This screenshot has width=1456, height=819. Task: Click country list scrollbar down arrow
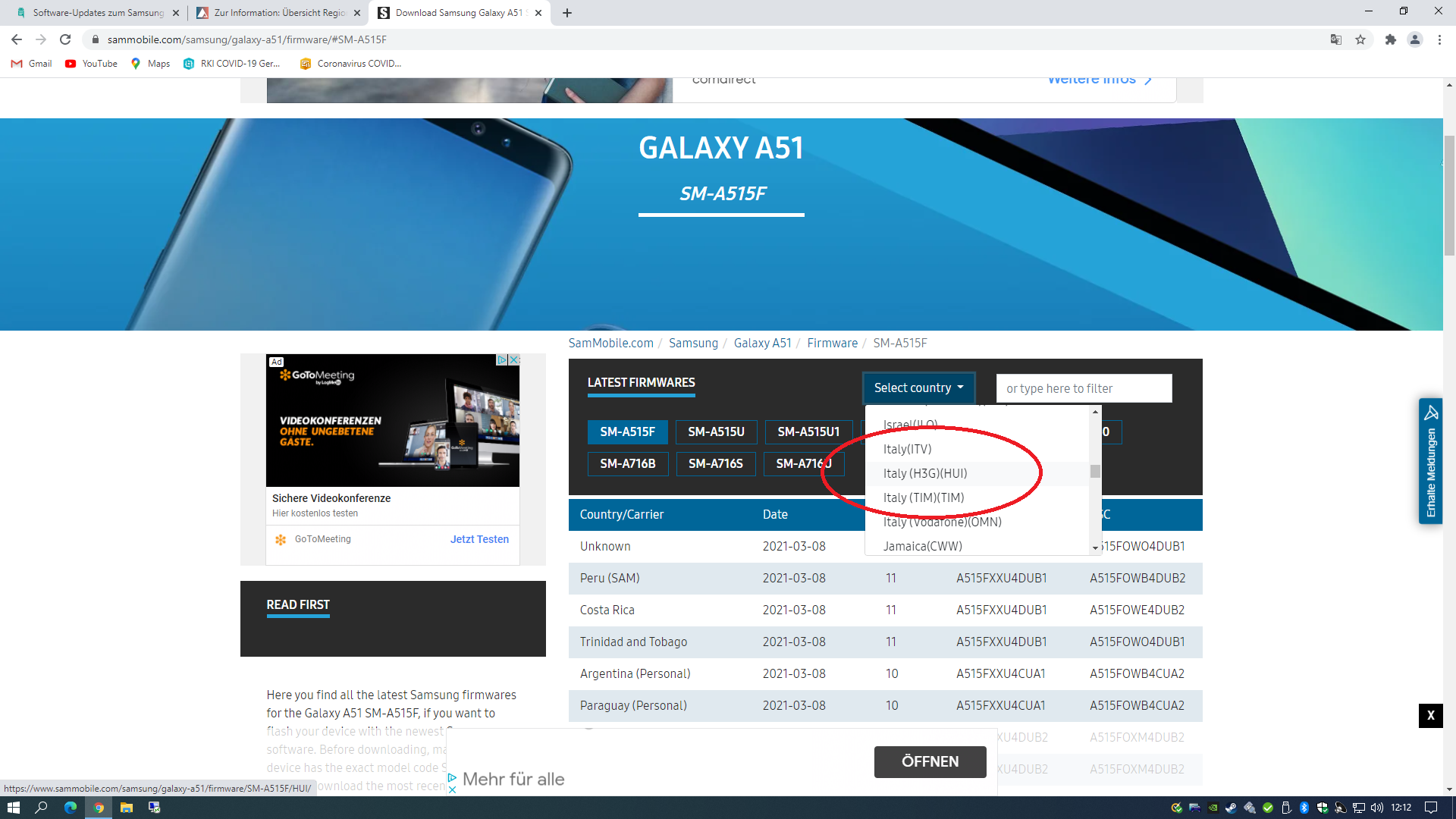click(1095, 548)
